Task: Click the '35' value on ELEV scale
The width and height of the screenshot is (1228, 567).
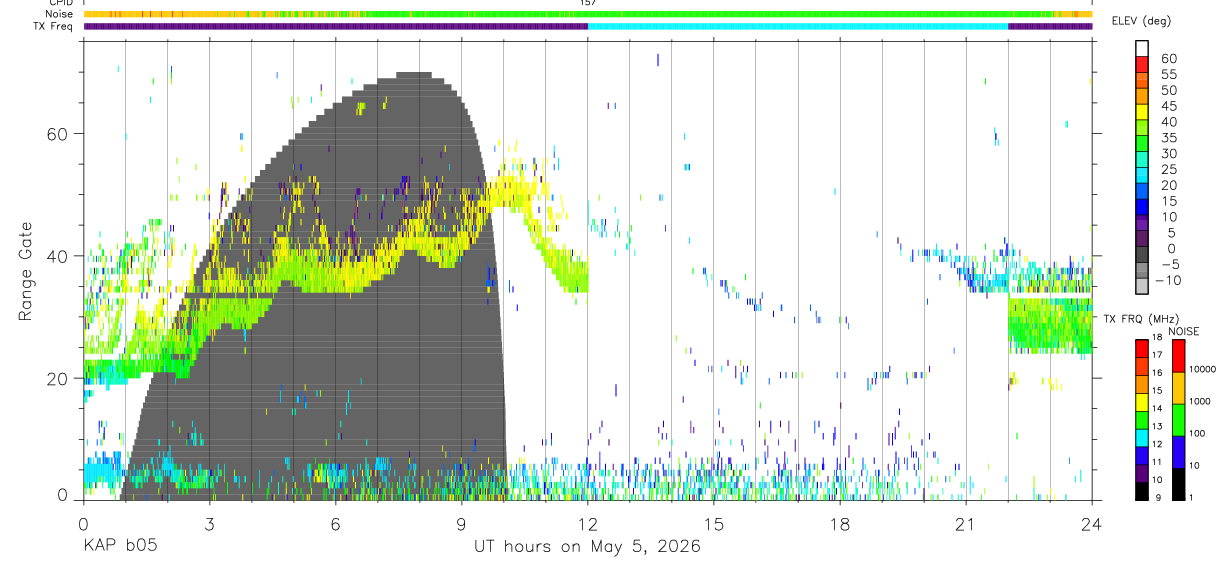Action: point(1169,137)
